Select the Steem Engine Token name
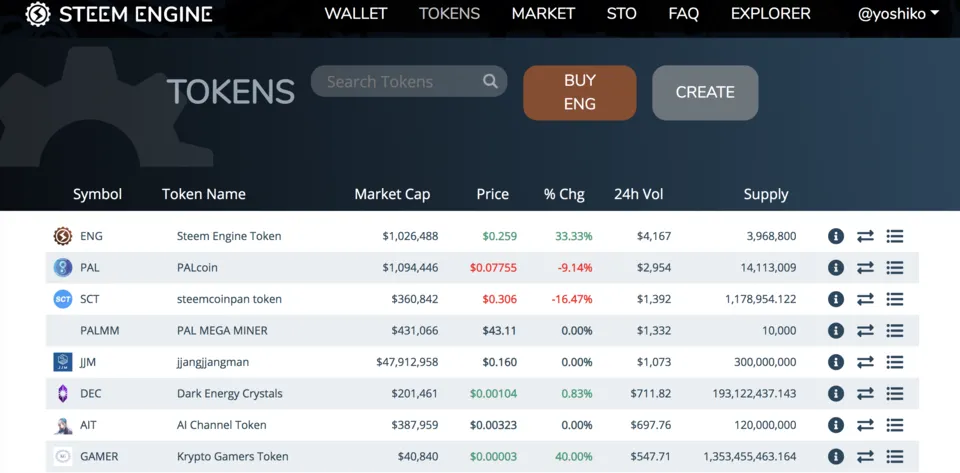The image size is (960, 473). point(229,236)
